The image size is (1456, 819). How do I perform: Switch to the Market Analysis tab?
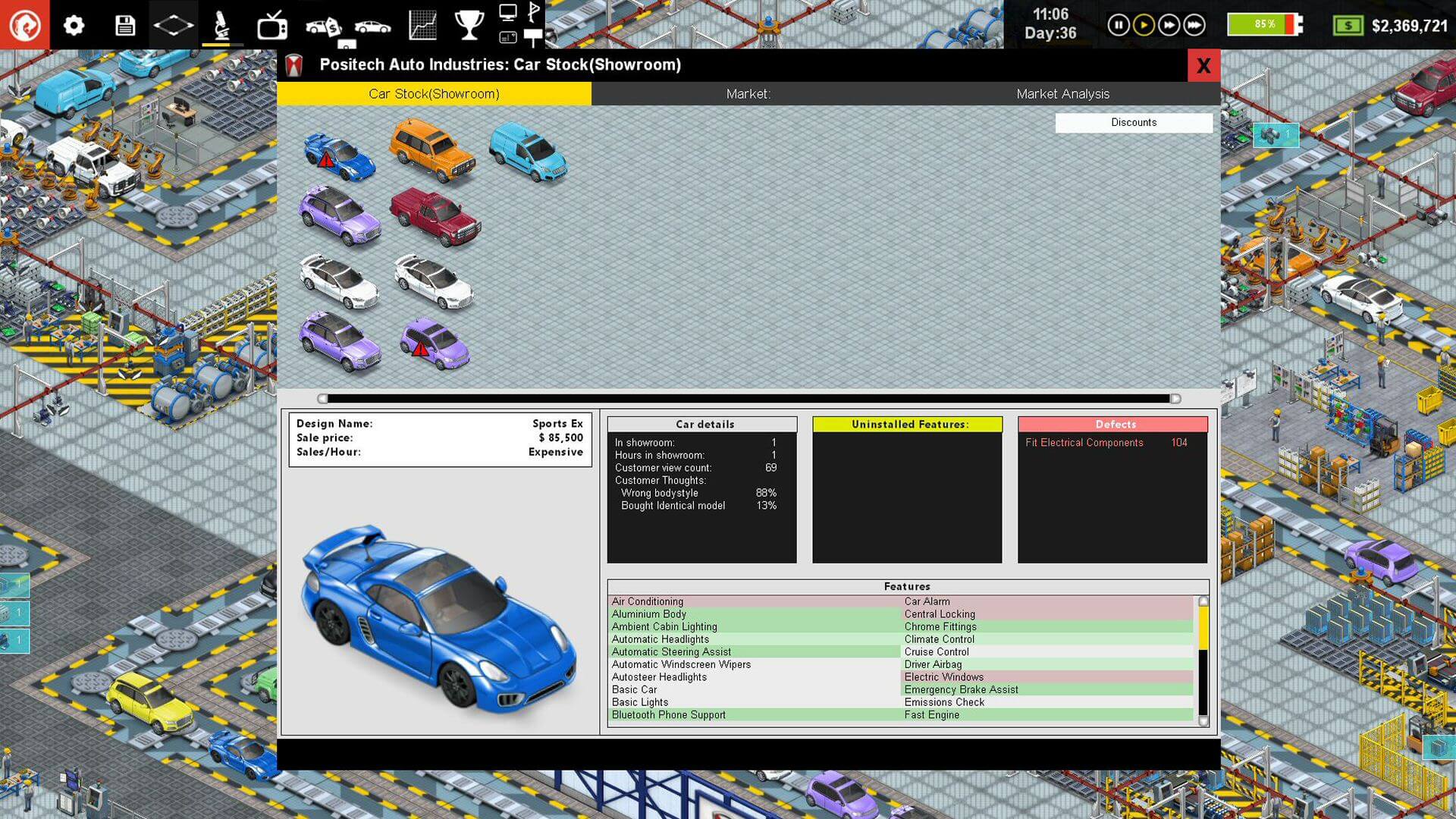coord(1062,93)
